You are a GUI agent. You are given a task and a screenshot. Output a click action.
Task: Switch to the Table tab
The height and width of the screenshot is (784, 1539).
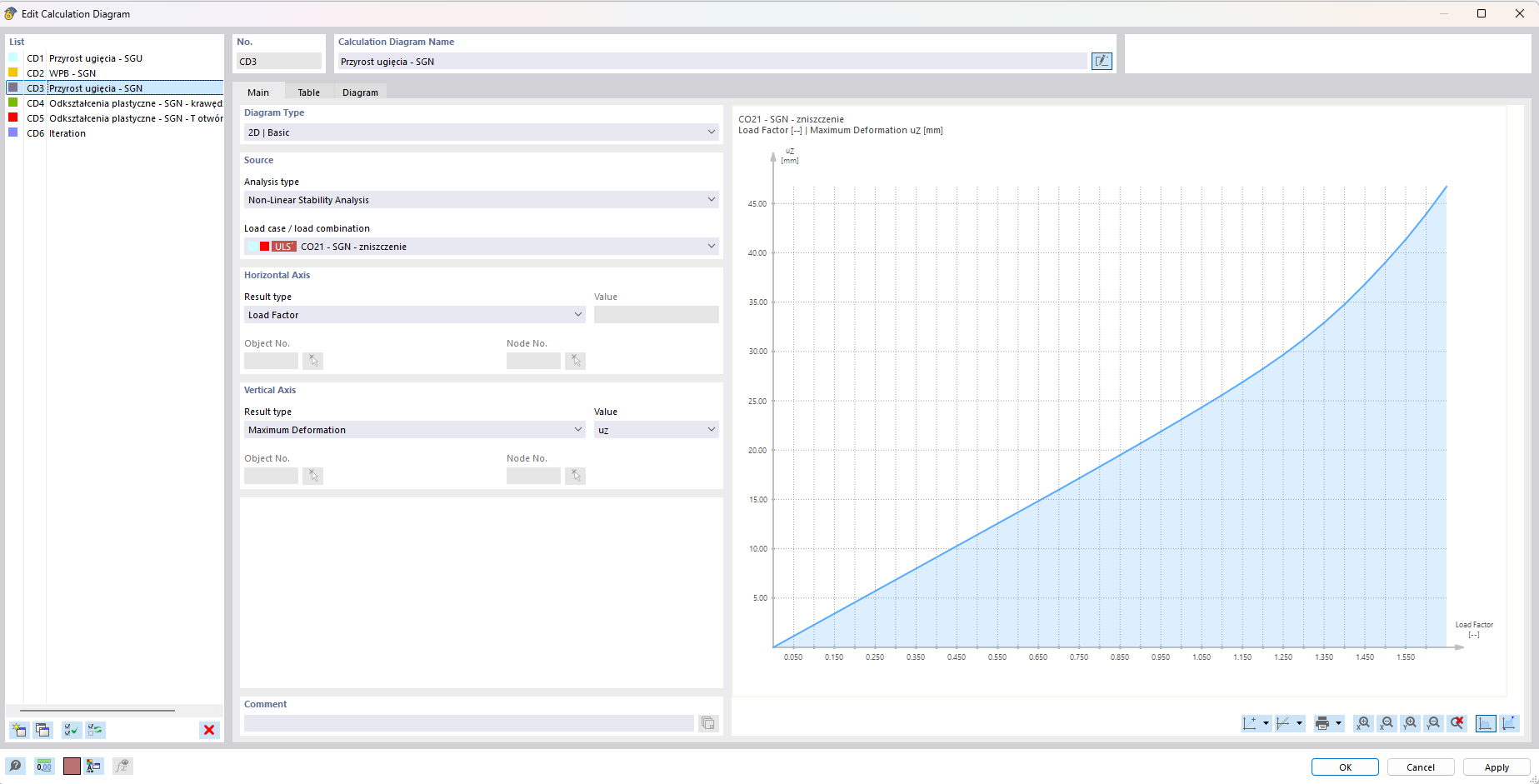[309, 92]
